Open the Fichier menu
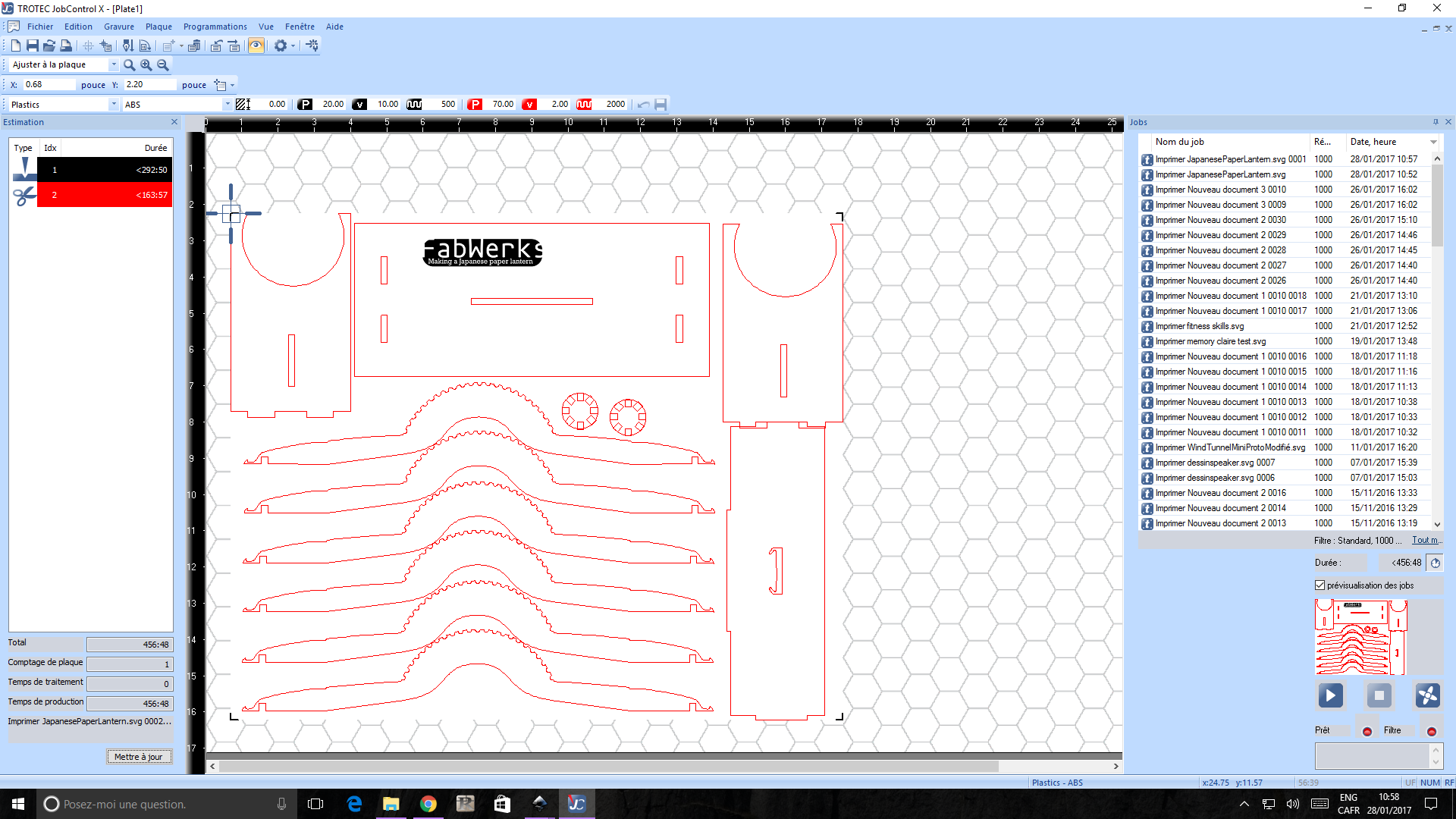 point(40,27)
